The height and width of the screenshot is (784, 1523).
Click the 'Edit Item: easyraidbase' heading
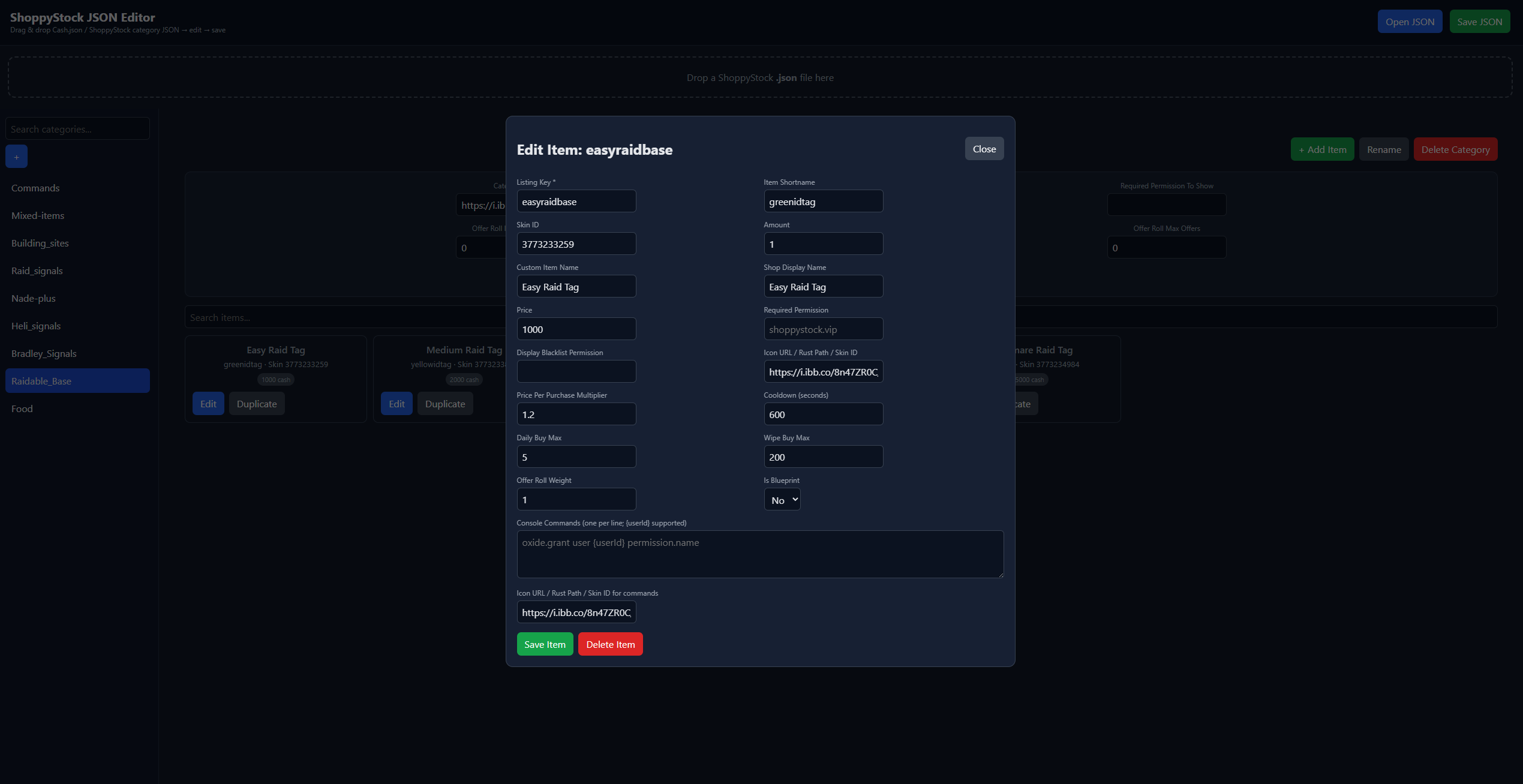[x=594, y=150]
